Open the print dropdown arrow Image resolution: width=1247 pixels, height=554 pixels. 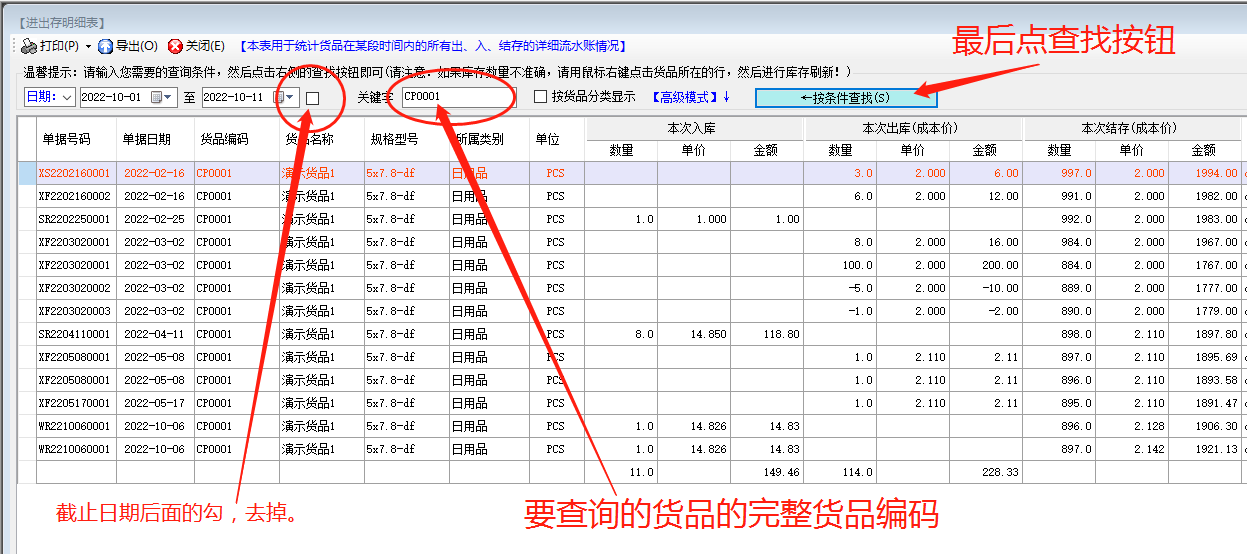(x=88, y=46)
